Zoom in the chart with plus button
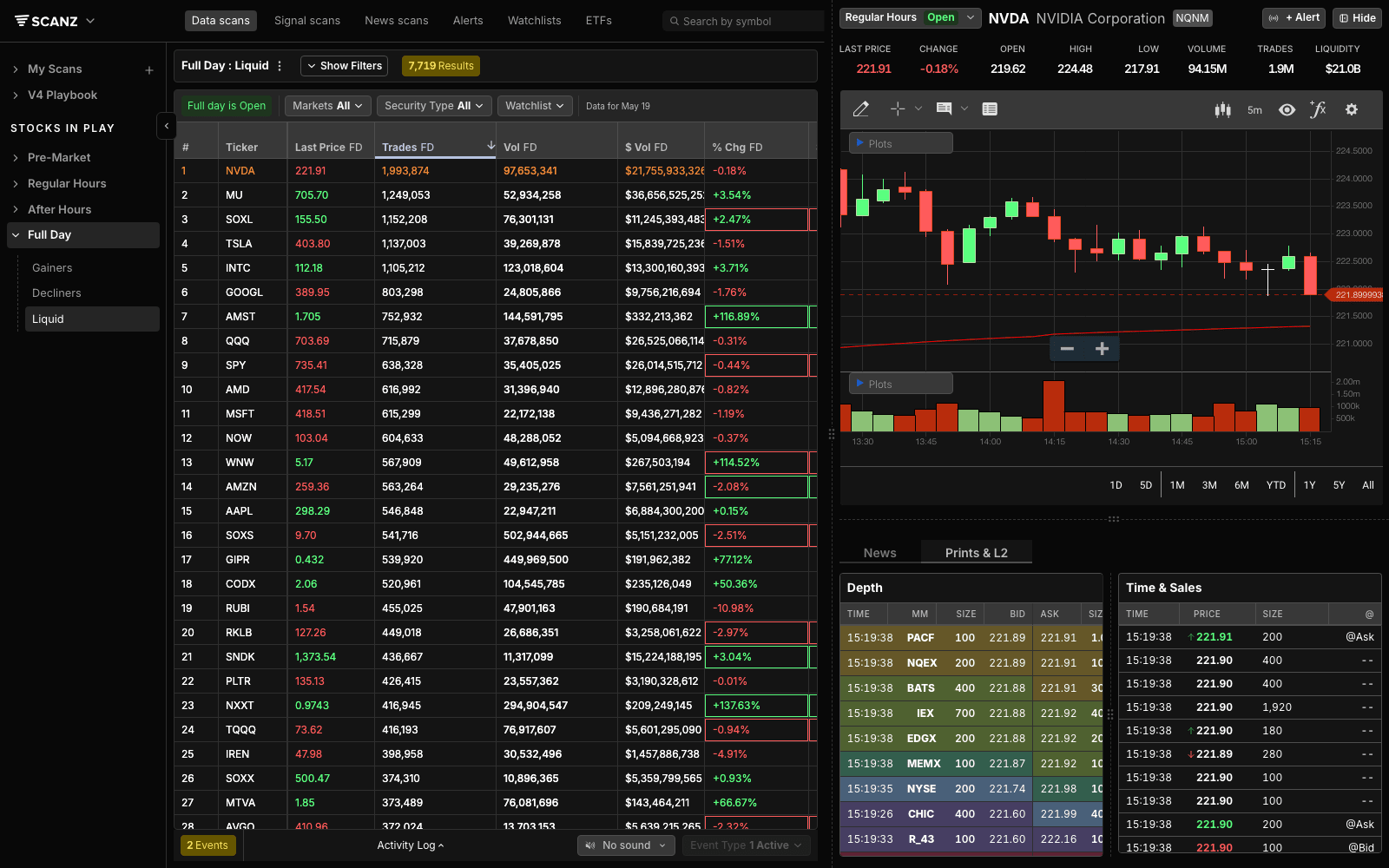This screenshot has width=1389, height=868. tap(1102, 348)
